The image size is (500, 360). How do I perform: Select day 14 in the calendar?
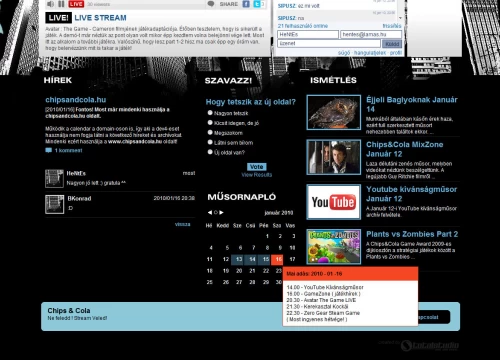coord(252,259)
